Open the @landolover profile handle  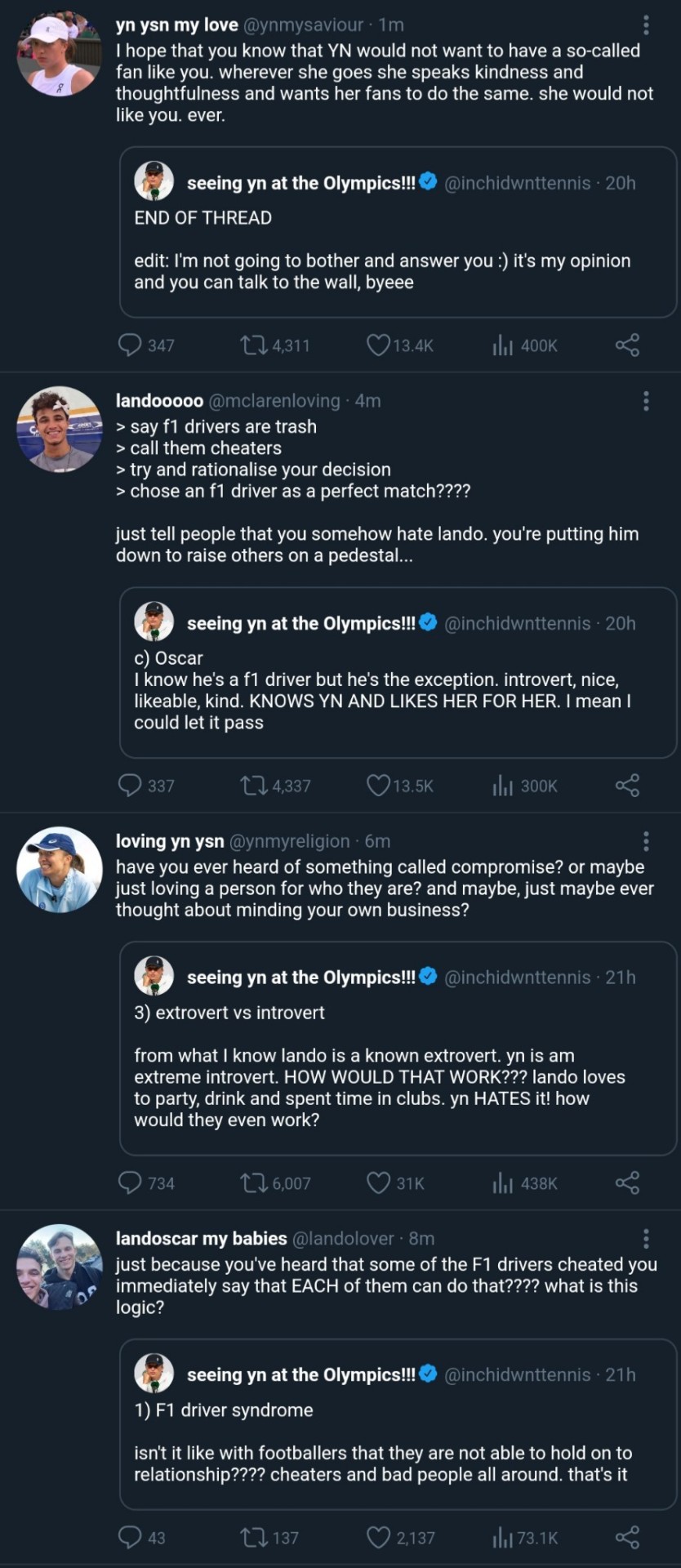tap(343, 1239)
